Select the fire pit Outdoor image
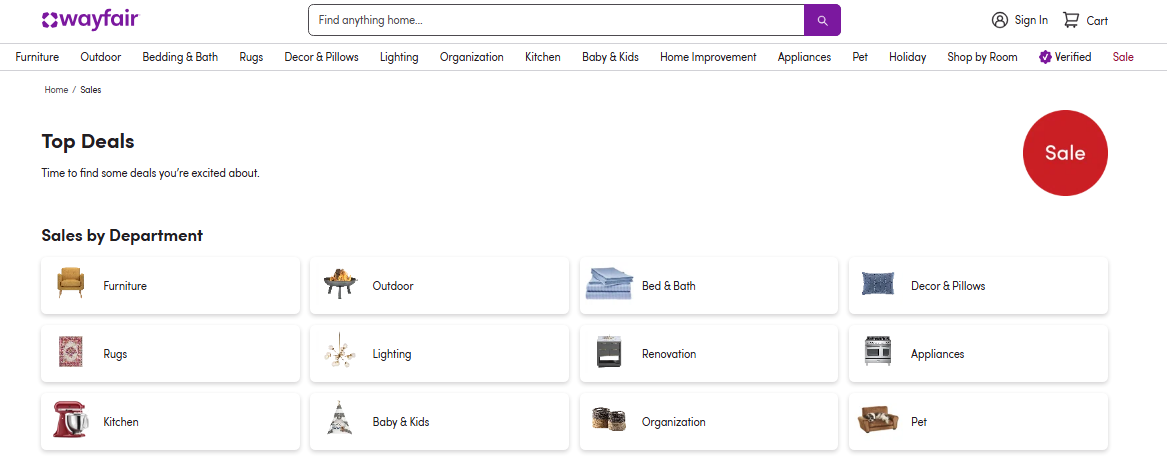Screen dimensions: 1167x468 341,284
